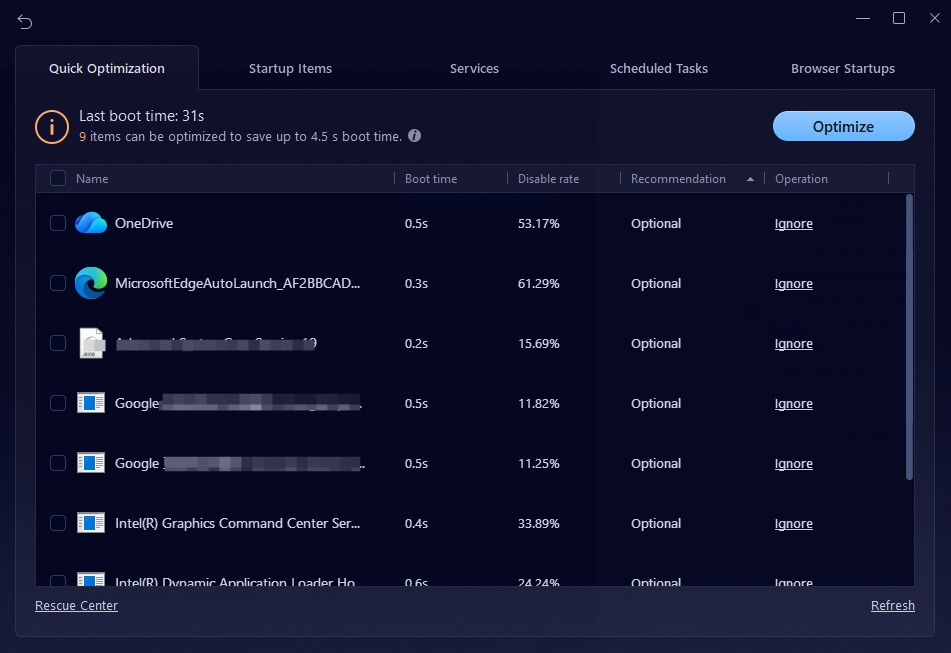Image resolution: width=951 pixels, height=653 pixels.
Task: Click the Operation column header
Action: 801,179
